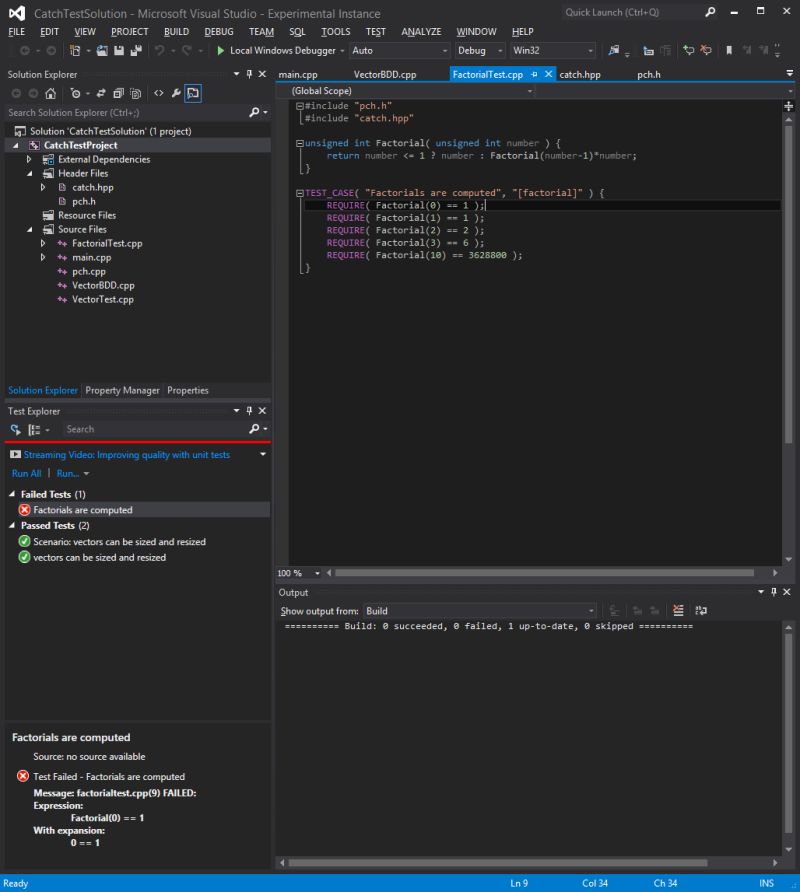Open Streaming Video unit tests link

click(126, 454)
